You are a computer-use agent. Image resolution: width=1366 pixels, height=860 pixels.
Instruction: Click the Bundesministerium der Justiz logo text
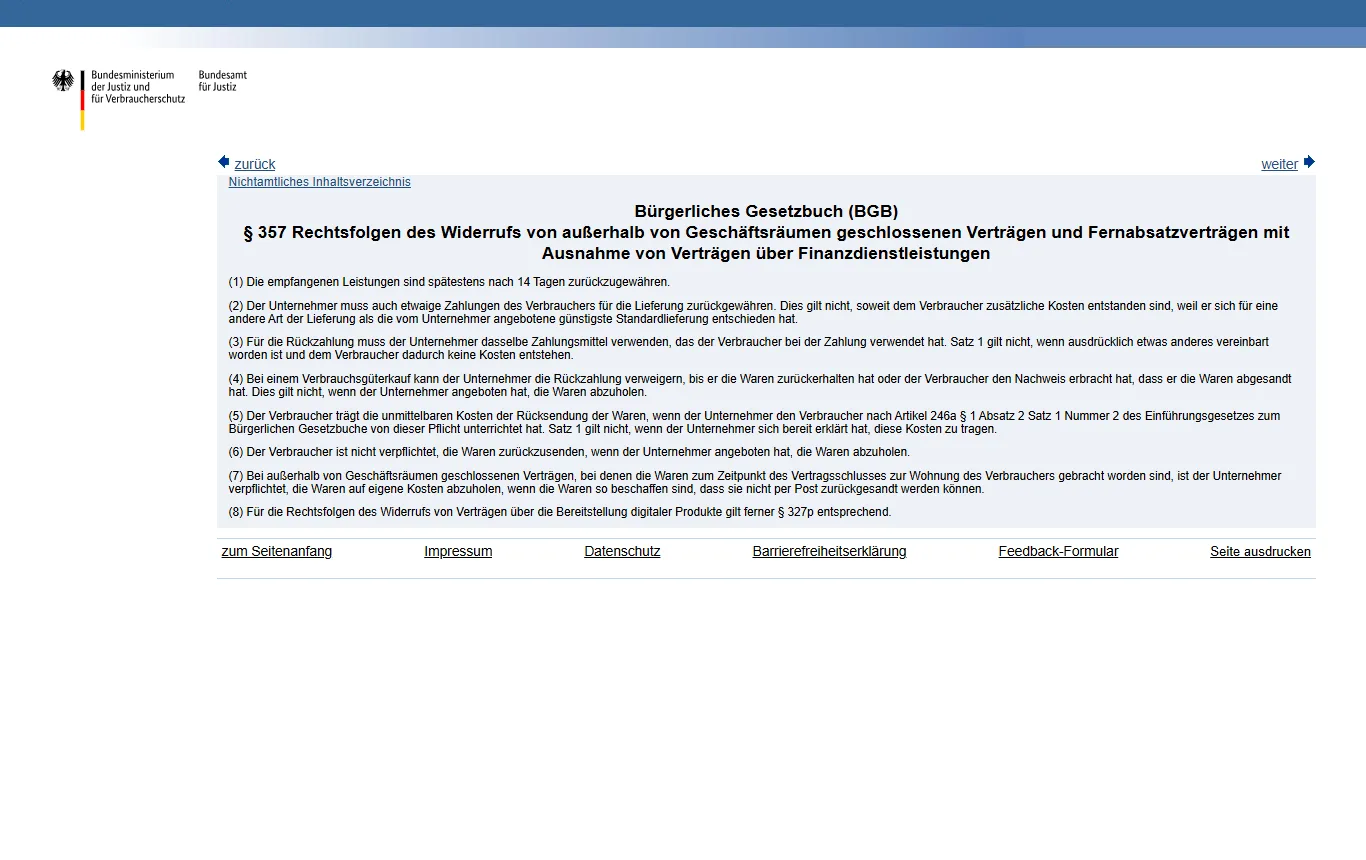[x=138, y=87]
